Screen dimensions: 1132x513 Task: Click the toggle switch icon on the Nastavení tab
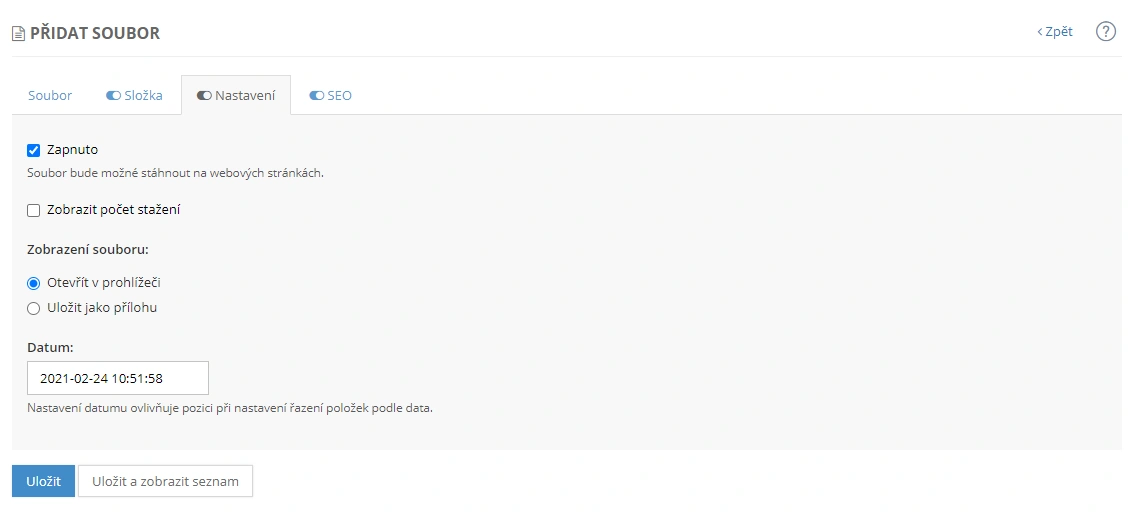pyautogui.click(x=204, y=96)
